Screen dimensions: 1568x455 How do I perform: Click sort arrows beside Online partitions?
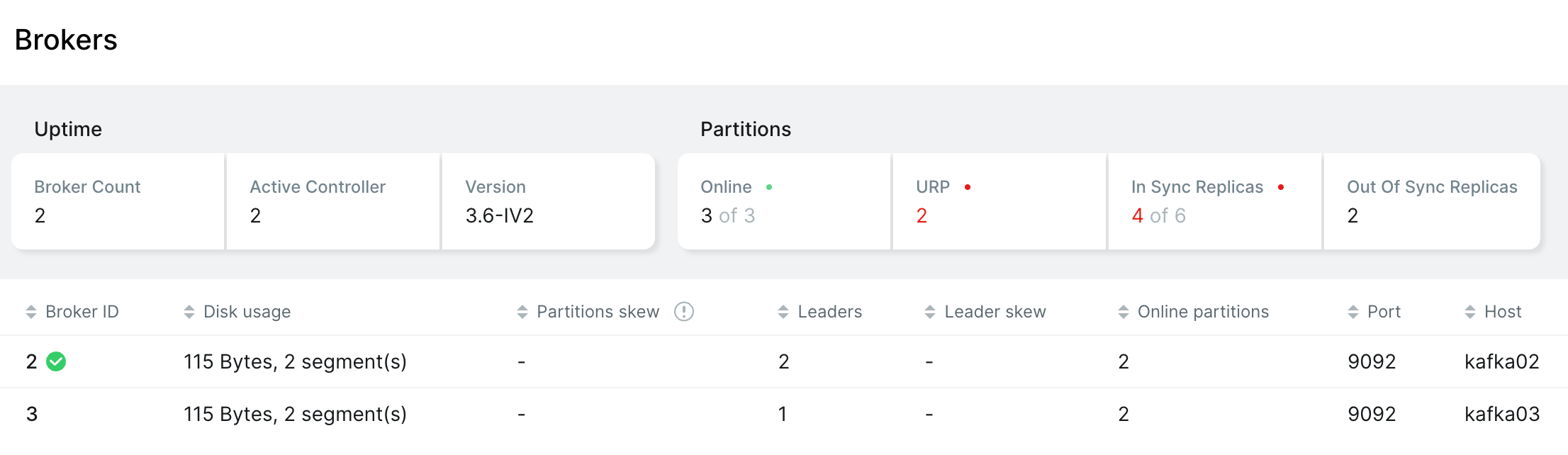point(1124,312)
